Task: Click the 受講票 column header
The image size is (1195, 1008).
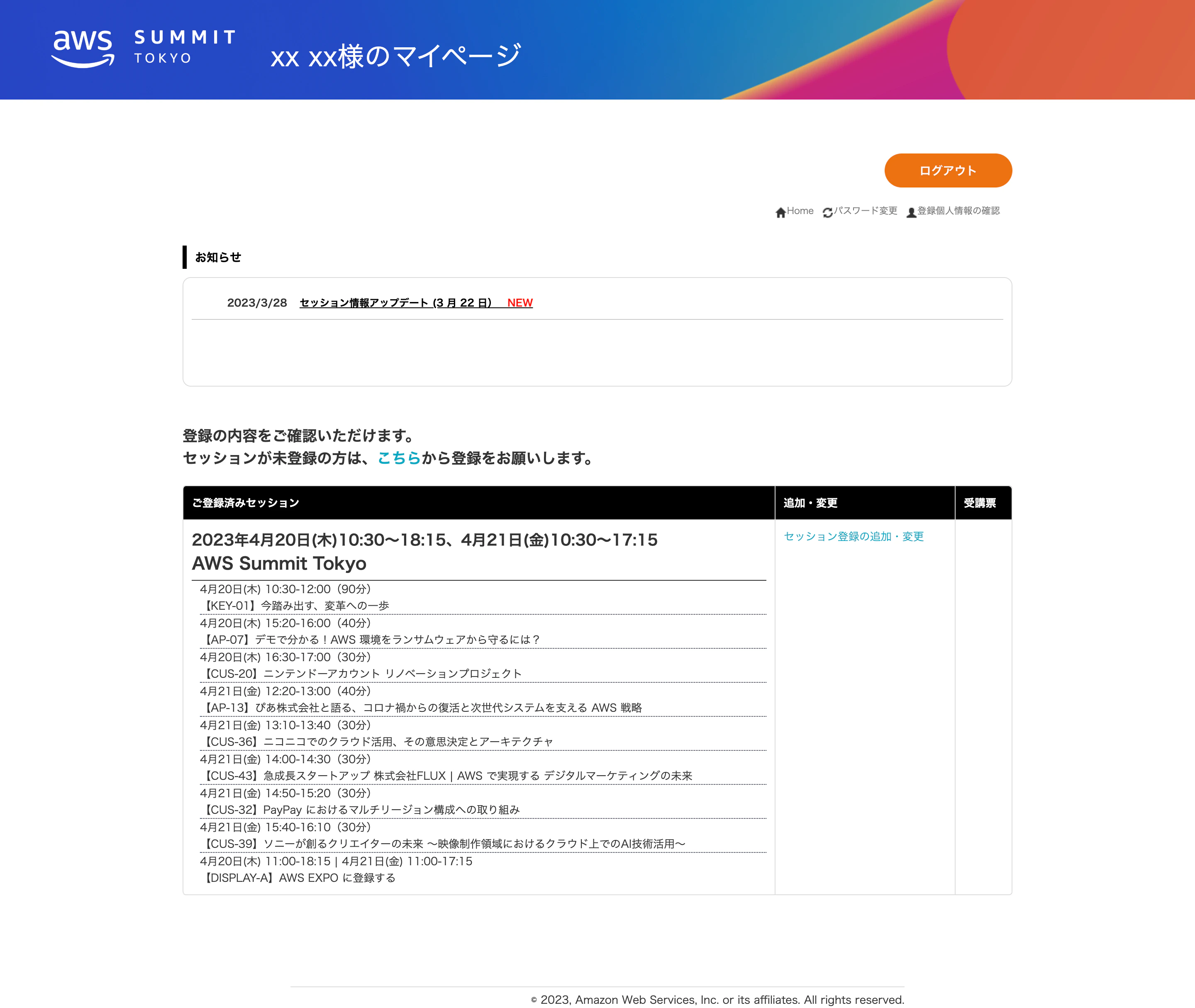Action: point(983,503)
